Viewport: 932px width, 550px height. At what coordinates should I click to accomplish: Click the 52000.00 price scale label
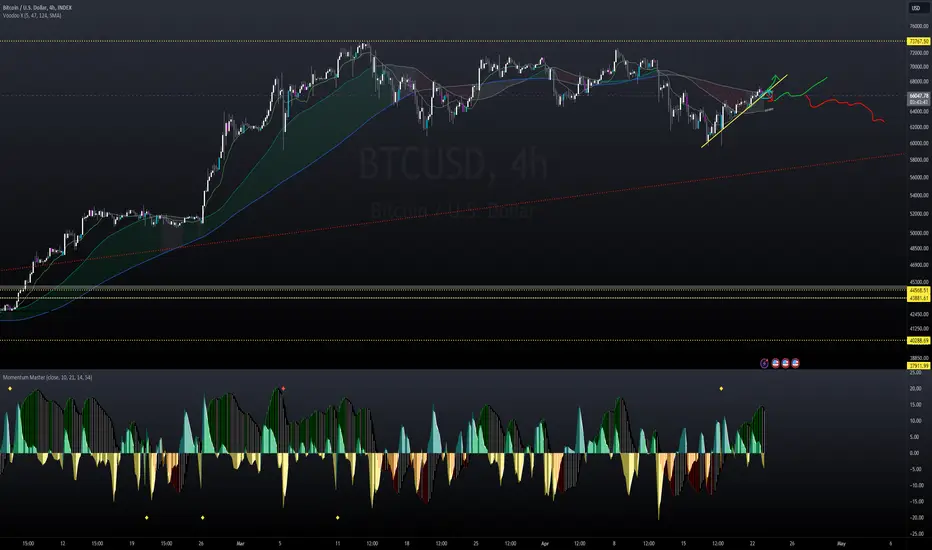[918, 213]
